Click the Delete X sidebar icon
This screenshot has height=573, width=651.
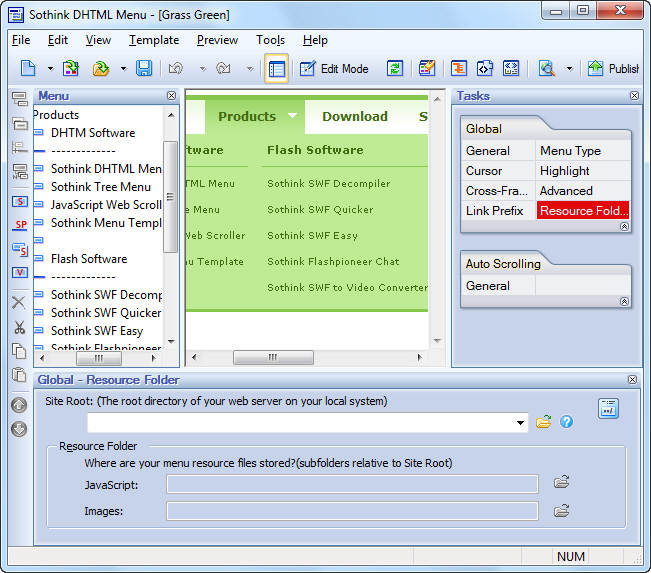[x=18, y=302]
